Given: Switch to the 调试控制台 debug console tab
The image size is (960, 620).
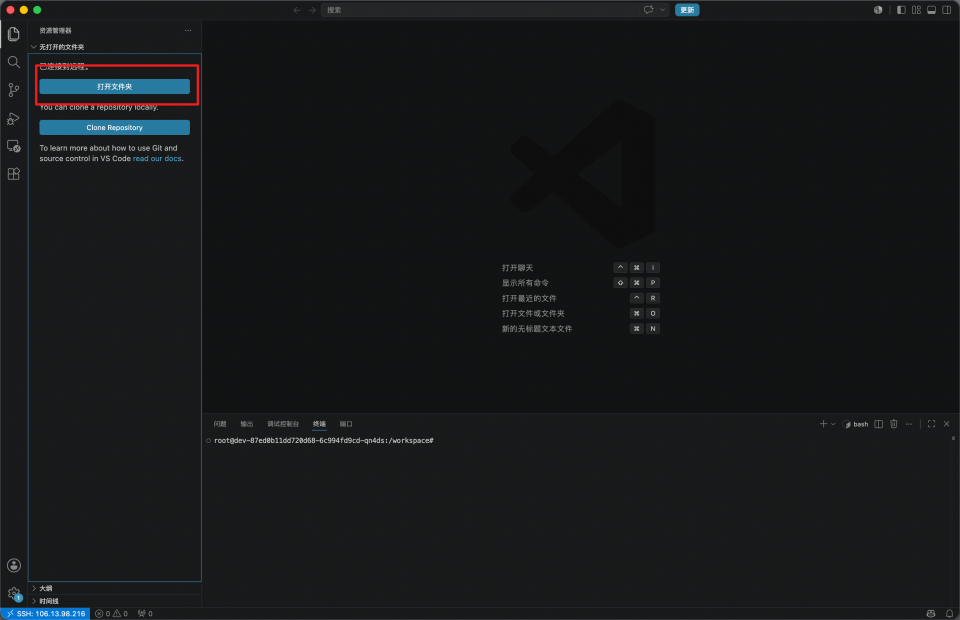Looking at the screenshot, I should [283, 424].
